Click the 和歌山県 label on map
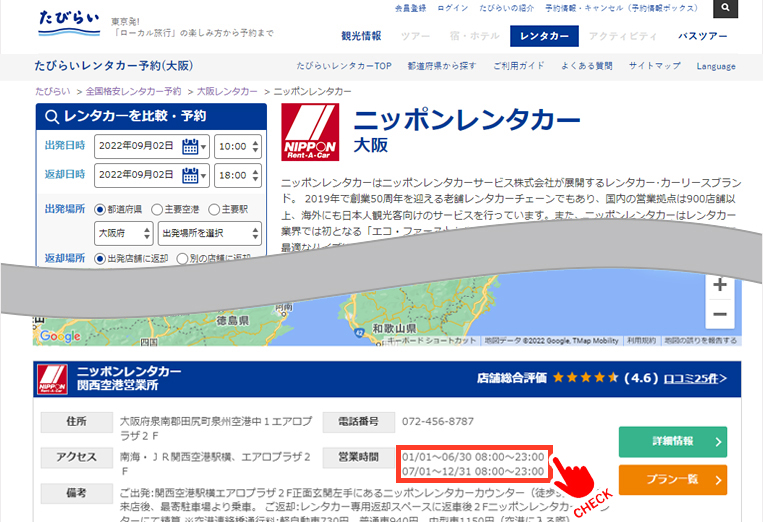 (x=394, y=328)
